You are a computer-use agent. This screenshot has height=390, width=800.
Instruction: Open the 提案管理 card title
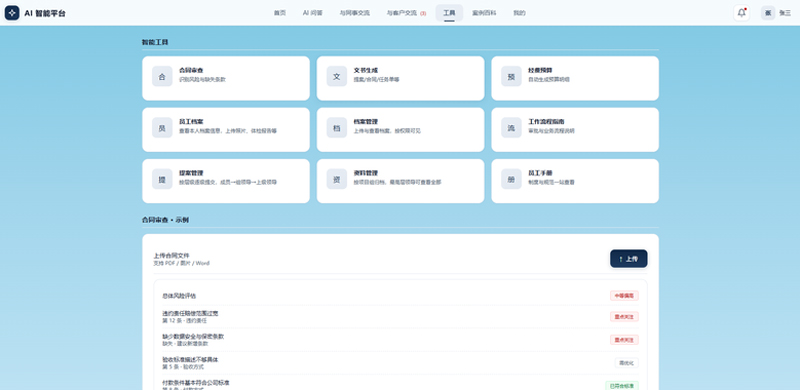pyautogui.click(x=191, y=173)
